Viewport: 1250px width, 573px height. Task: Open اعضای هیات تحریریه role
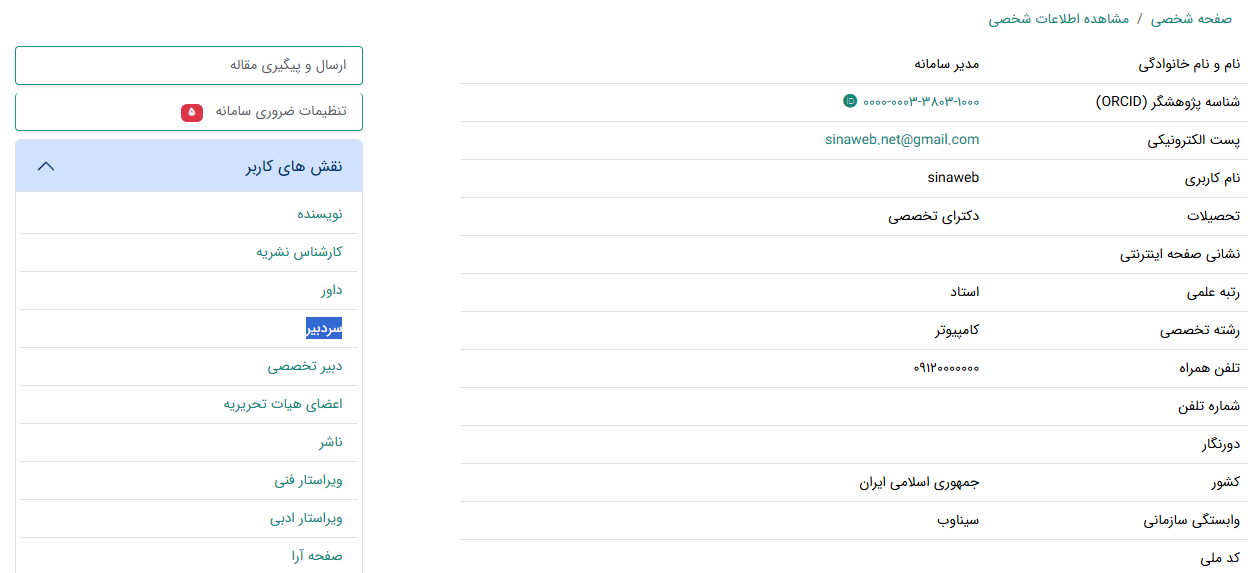coord(283,404)
